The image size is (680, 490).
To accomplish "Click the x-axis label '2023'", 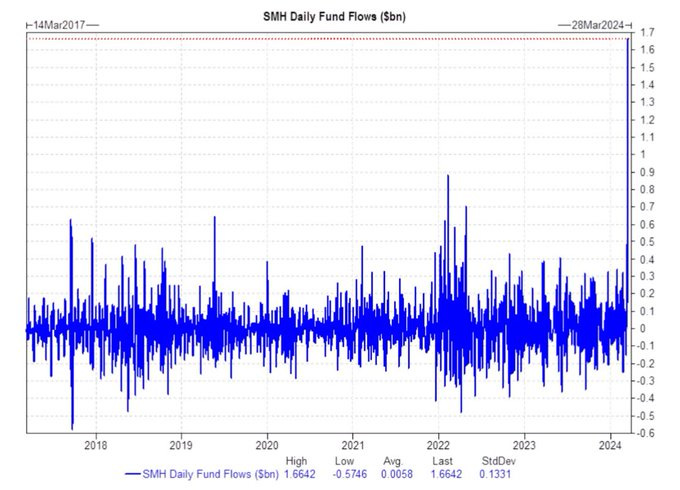I will (524, 445).
